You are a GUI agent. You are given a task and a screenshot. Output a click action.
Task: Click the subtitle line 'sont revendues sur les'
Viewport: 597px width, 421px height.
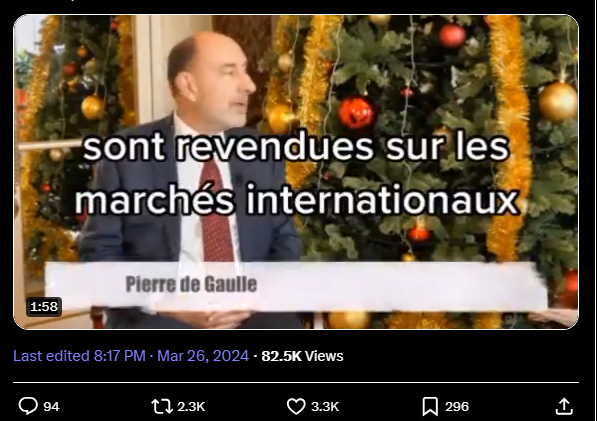coord(296,147)
